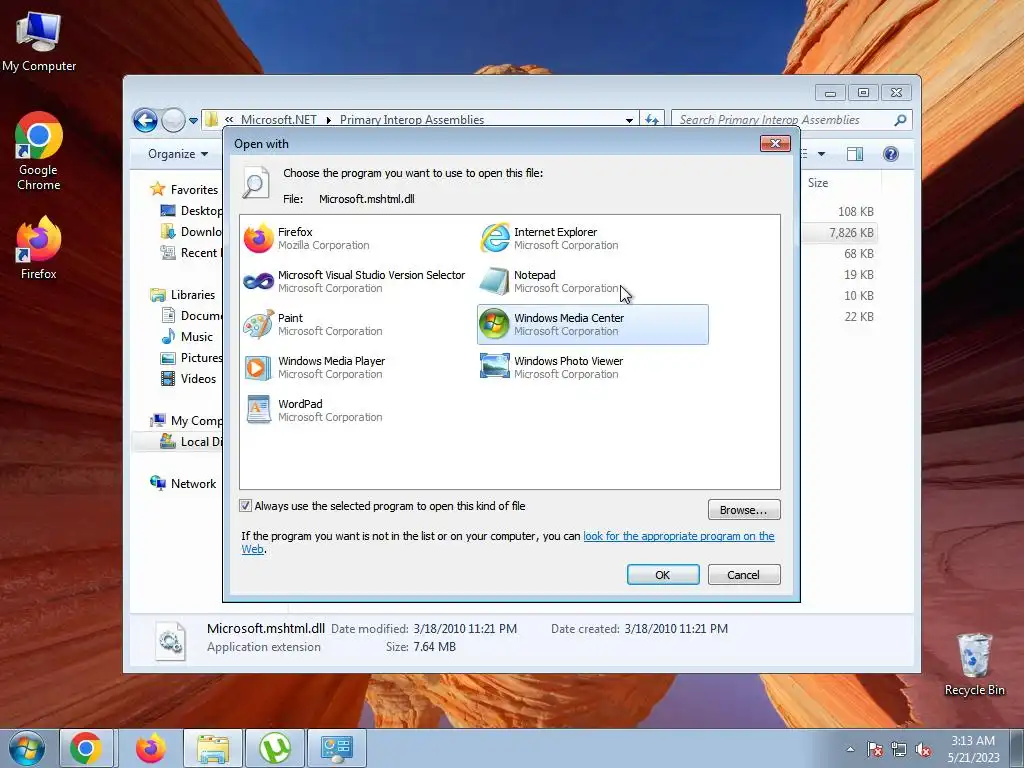The height and width of the screenshot is (768, 1024).
Task: Open uTorrent from the taskbar
Action: click(x=275, y=748)
